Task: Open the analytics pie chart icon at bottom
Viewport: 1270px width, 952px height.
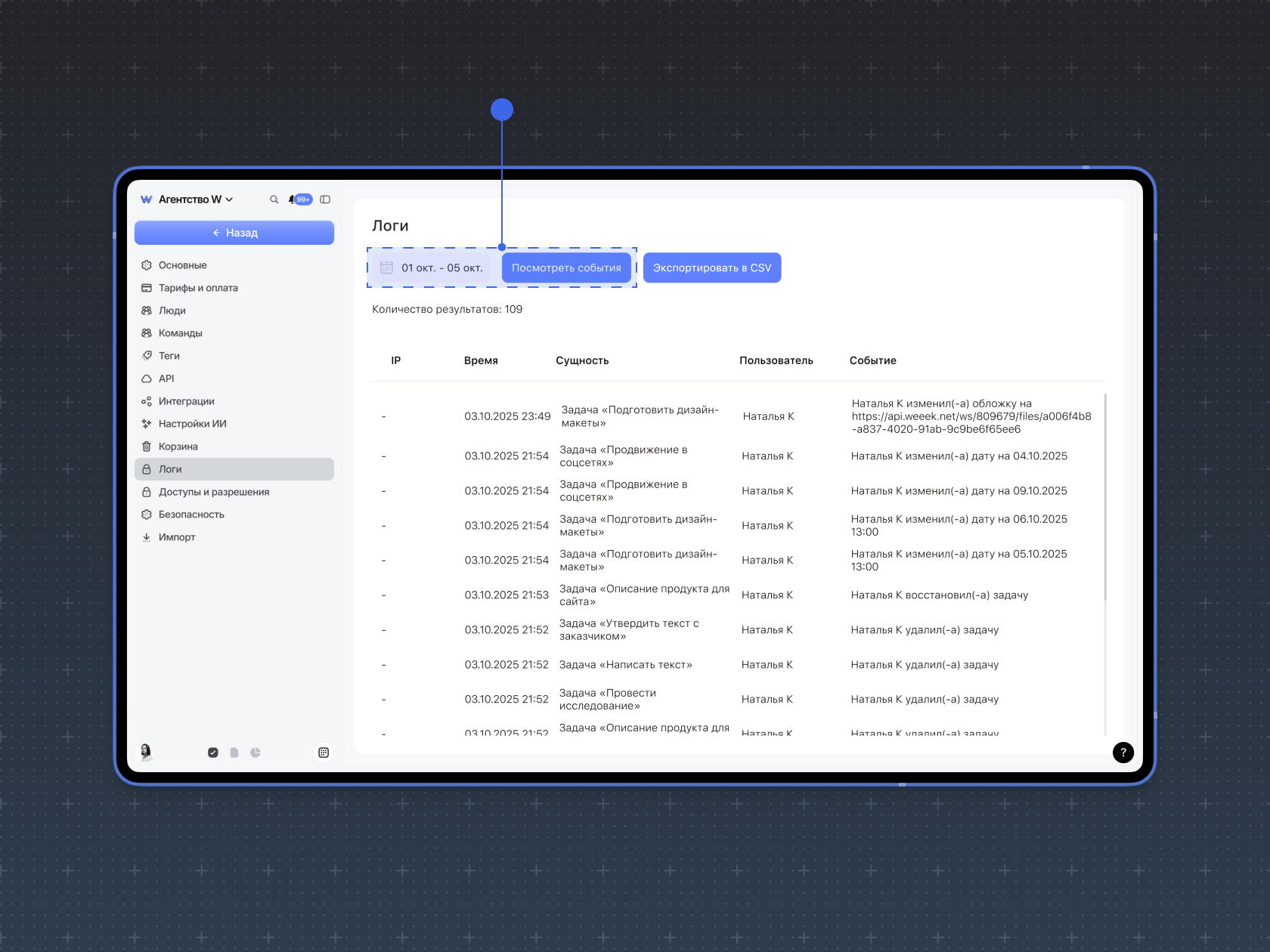Action: coord(256,753)
